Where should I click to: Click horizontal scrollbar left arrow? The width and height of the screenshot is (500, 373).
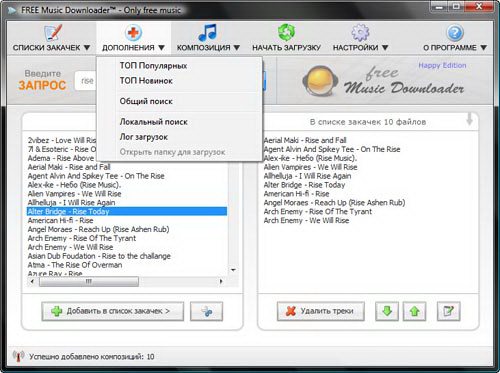point(32,281)
